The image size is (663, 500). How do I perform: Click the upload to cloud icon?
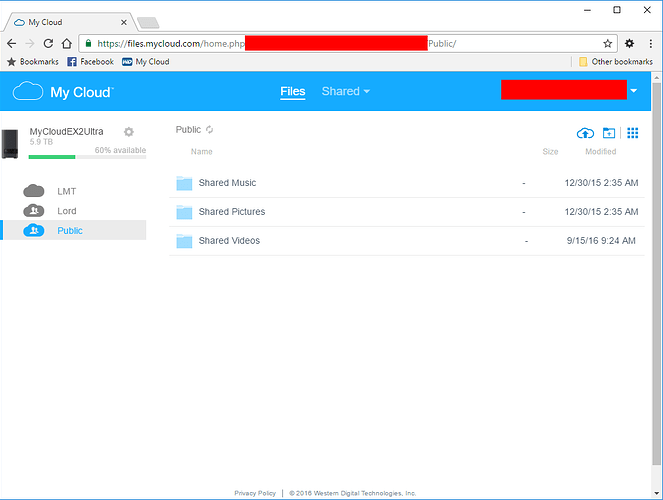(x=585, y=133)
